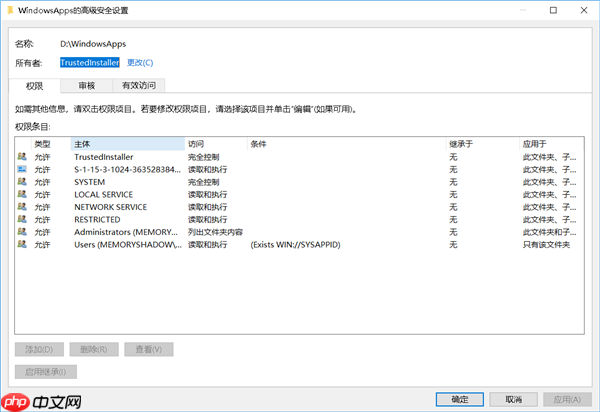Image resolution: width=600 pixels, height=412 pixels.
Task: Click the LOCAL SERVICE row user icon
Action: pos(22,194)
